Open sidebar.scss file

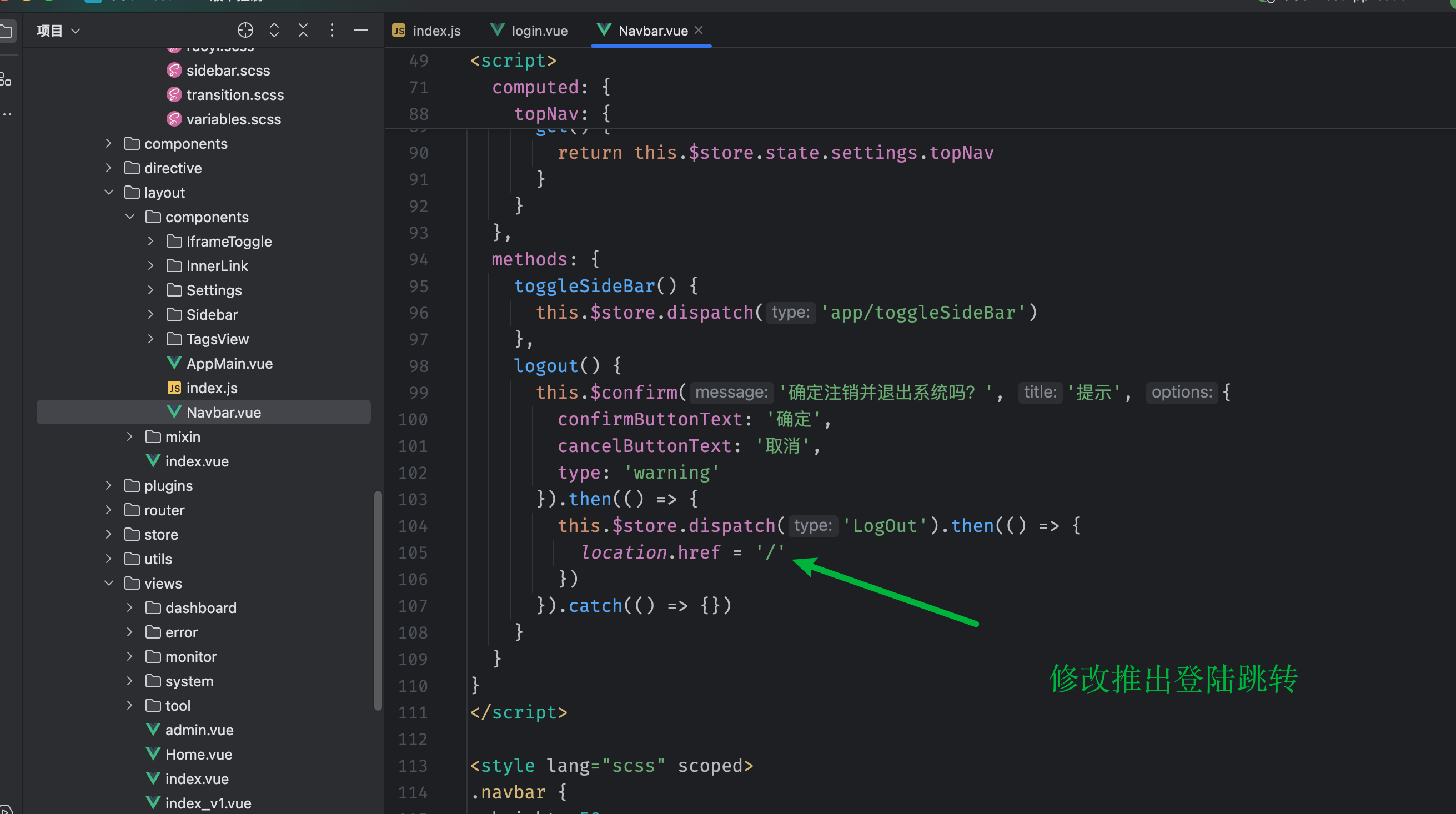point(228,70)
